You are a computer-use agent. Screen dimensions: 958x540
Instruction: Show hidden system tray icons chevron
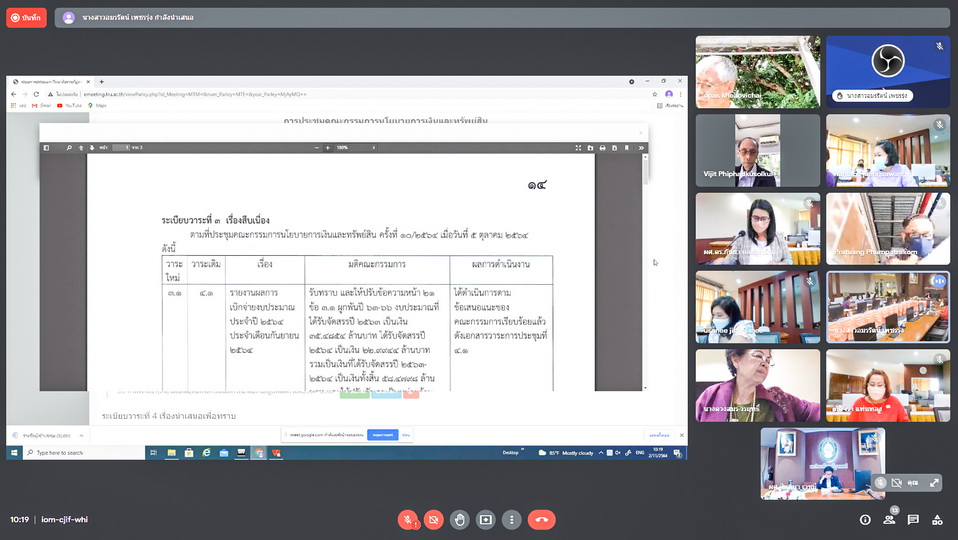(601, 453)
